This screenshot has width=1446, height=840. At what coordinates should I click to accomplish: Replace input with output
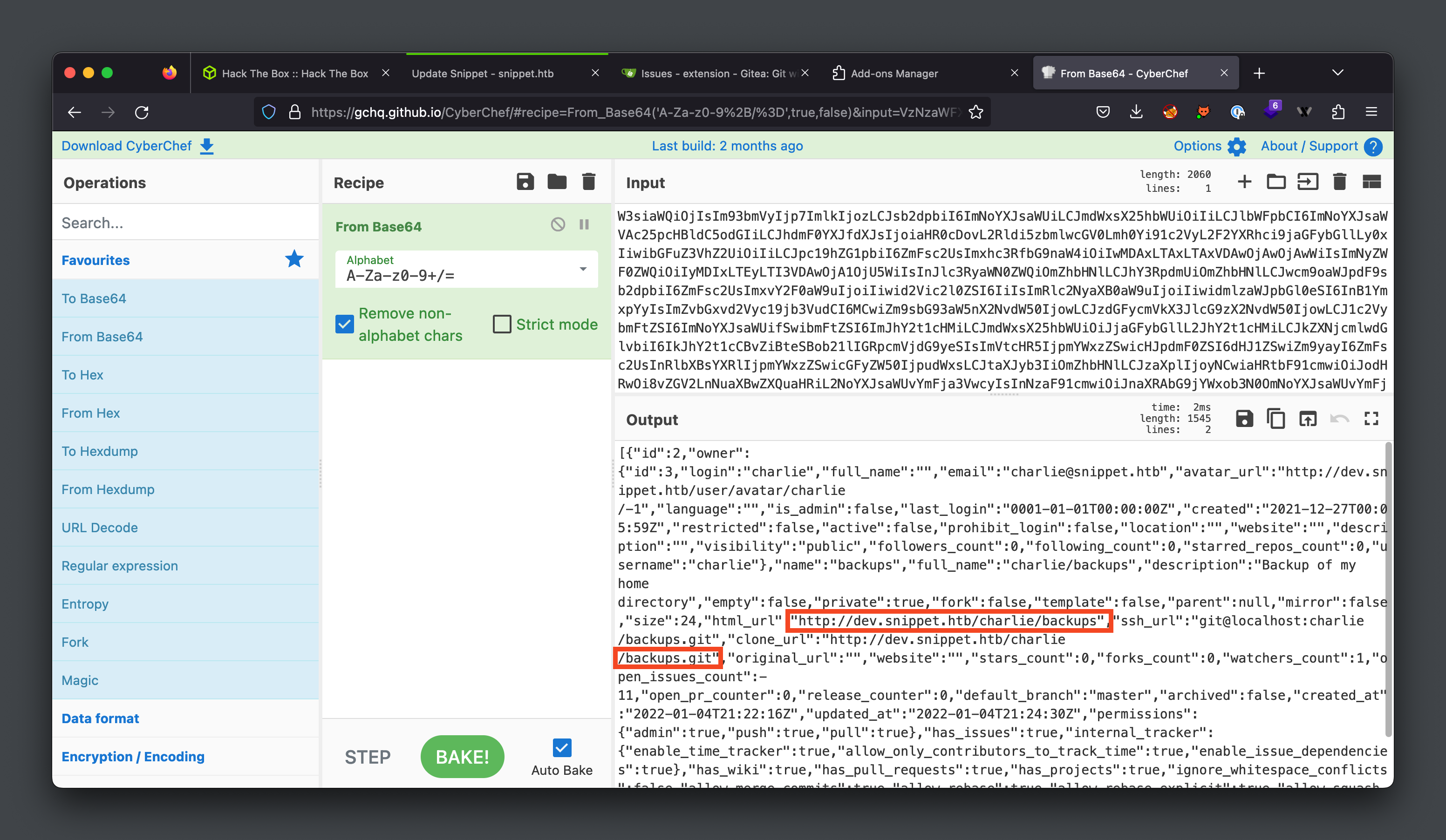tap(1308, 419)
